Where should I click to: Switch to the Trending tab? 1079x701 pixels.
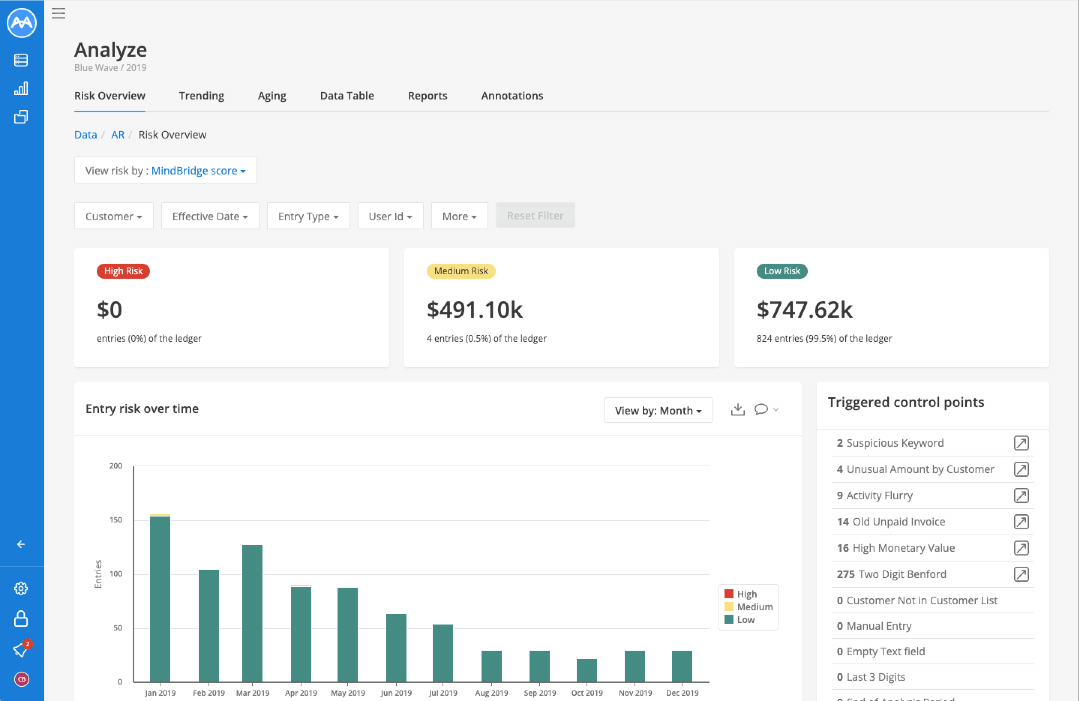point(202,96)
